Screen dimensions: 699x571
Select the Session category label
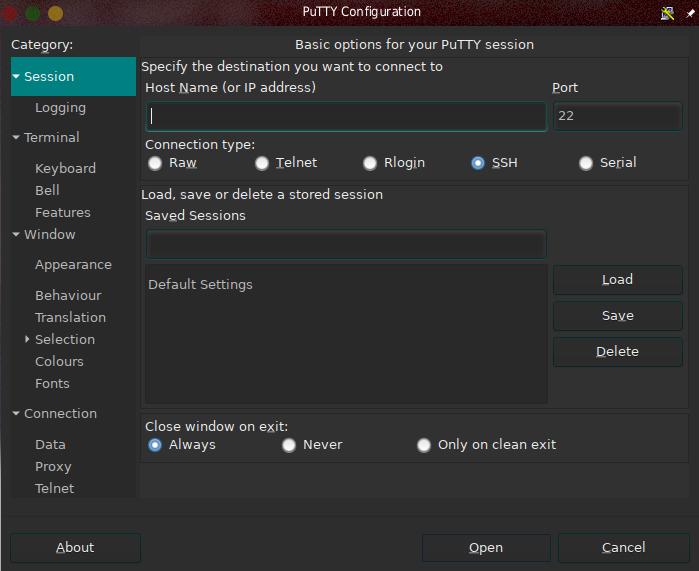coord(49,77)
